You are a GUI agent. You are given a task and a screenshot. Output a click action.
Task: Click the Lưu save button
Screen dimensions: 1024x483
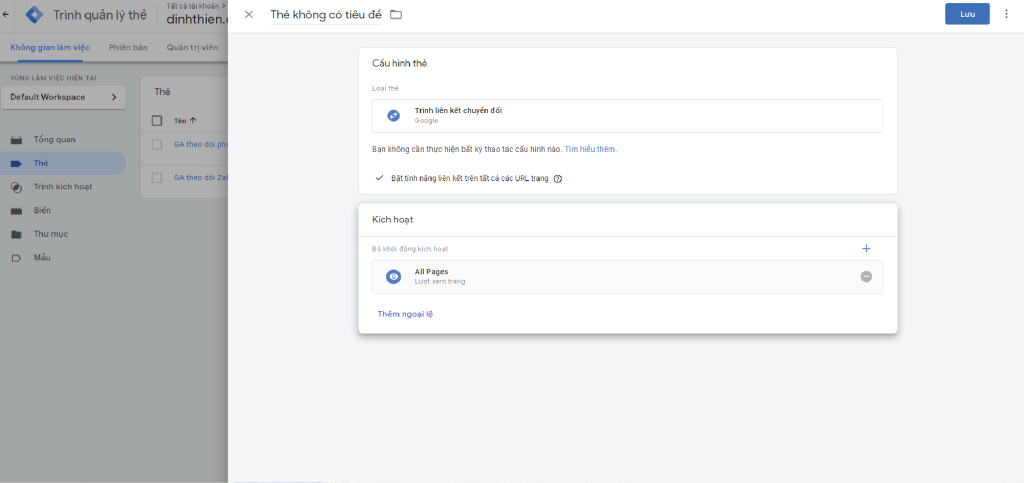pyautogui.click(x=966, y=14)
